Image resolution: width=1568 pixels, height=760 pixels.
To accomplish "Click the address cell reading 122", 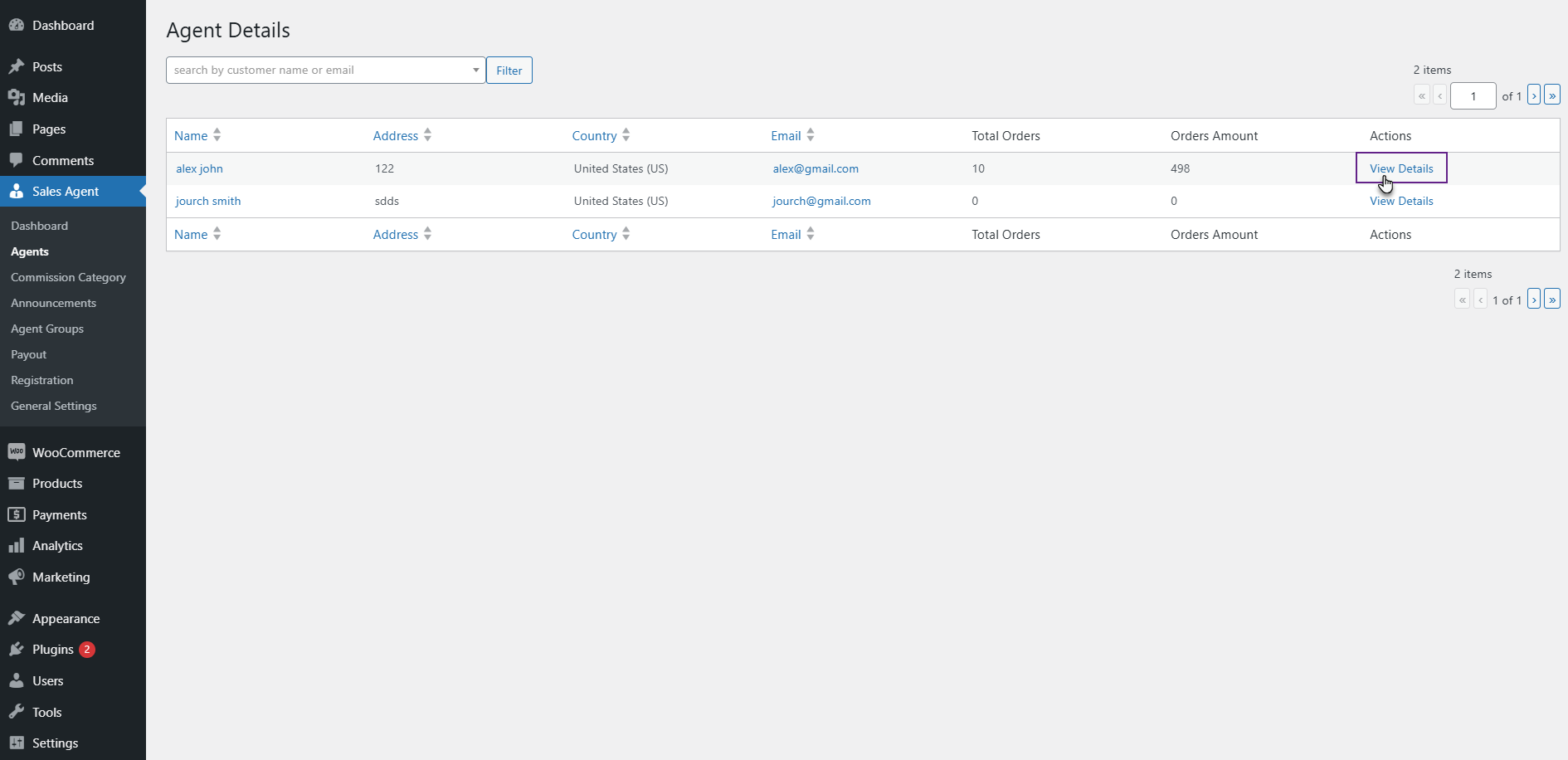I will [x=384, y=168].
